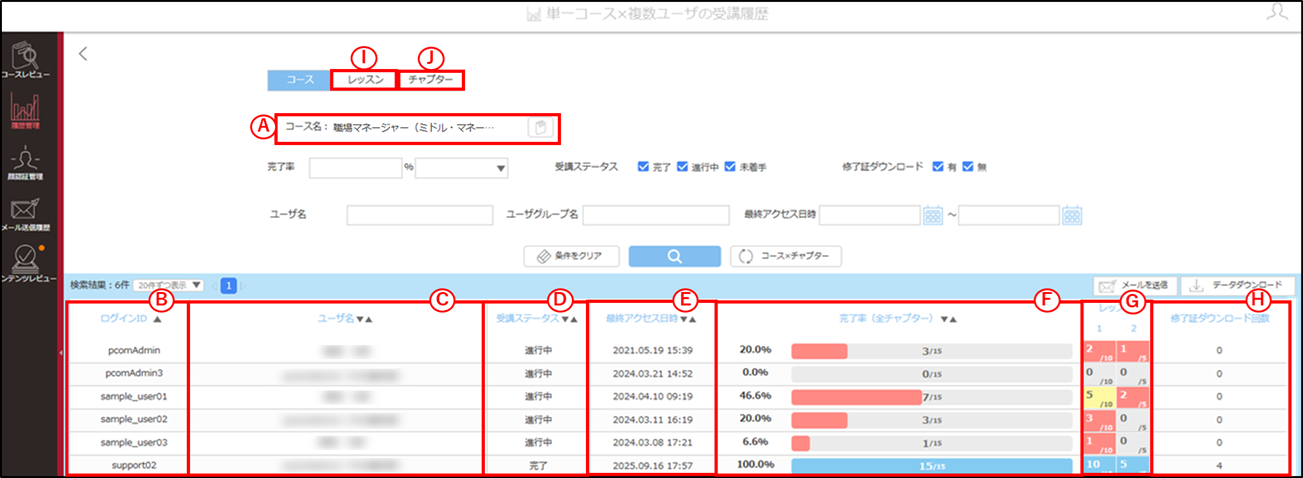Image resolution: width=1303 pixels, height=478 pixels.
Task: Click the 修了証ダウンロード回数 column header
Action: click(1220, 318)
